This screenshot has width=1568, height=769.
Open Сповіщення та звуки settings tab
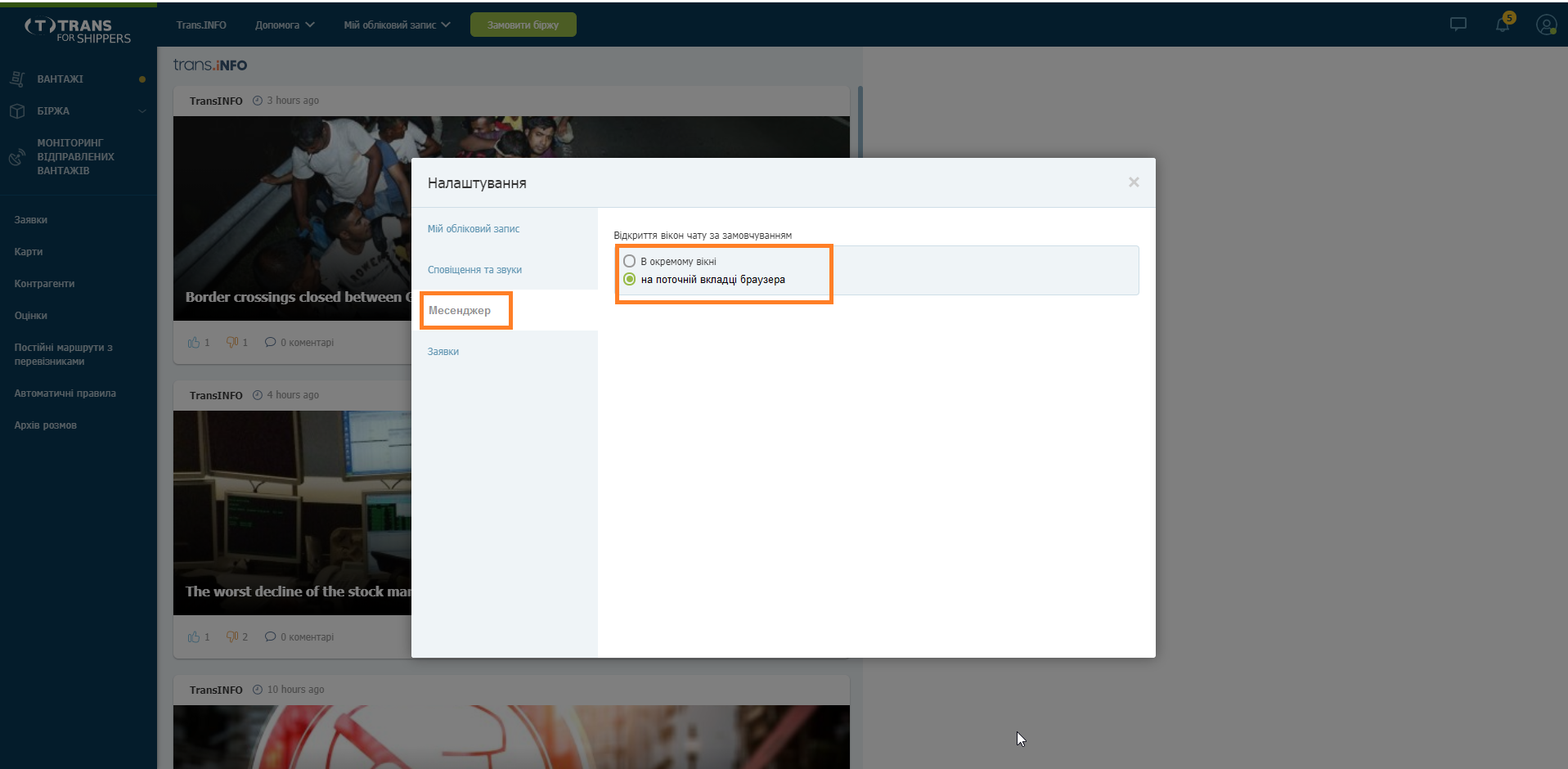pyautogui.click(x=474, y=270)
